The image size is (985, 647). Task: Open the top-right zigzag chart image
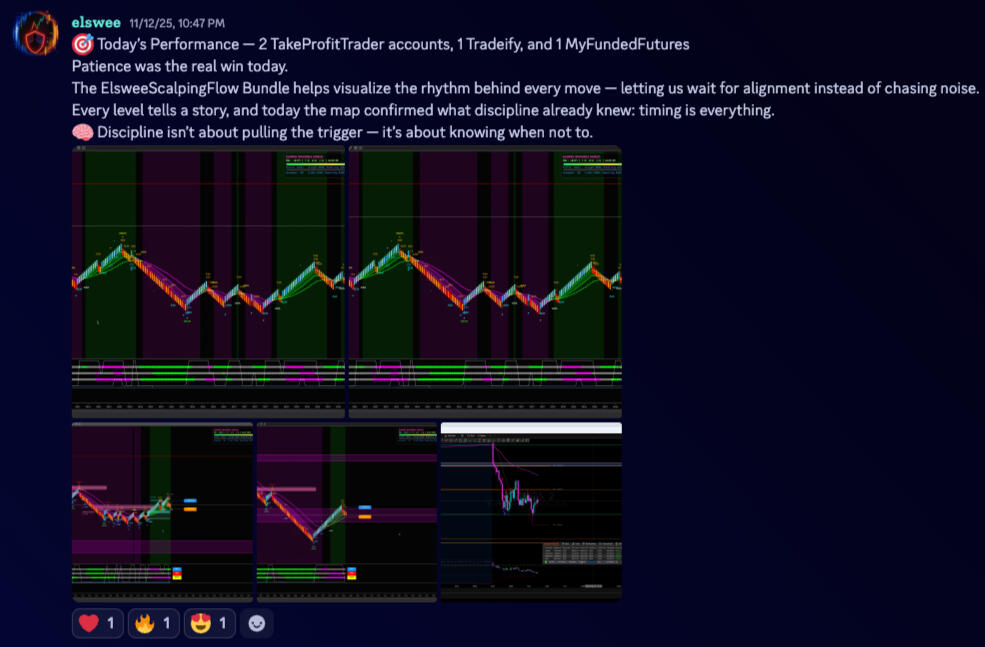click(x=484, y=281)
